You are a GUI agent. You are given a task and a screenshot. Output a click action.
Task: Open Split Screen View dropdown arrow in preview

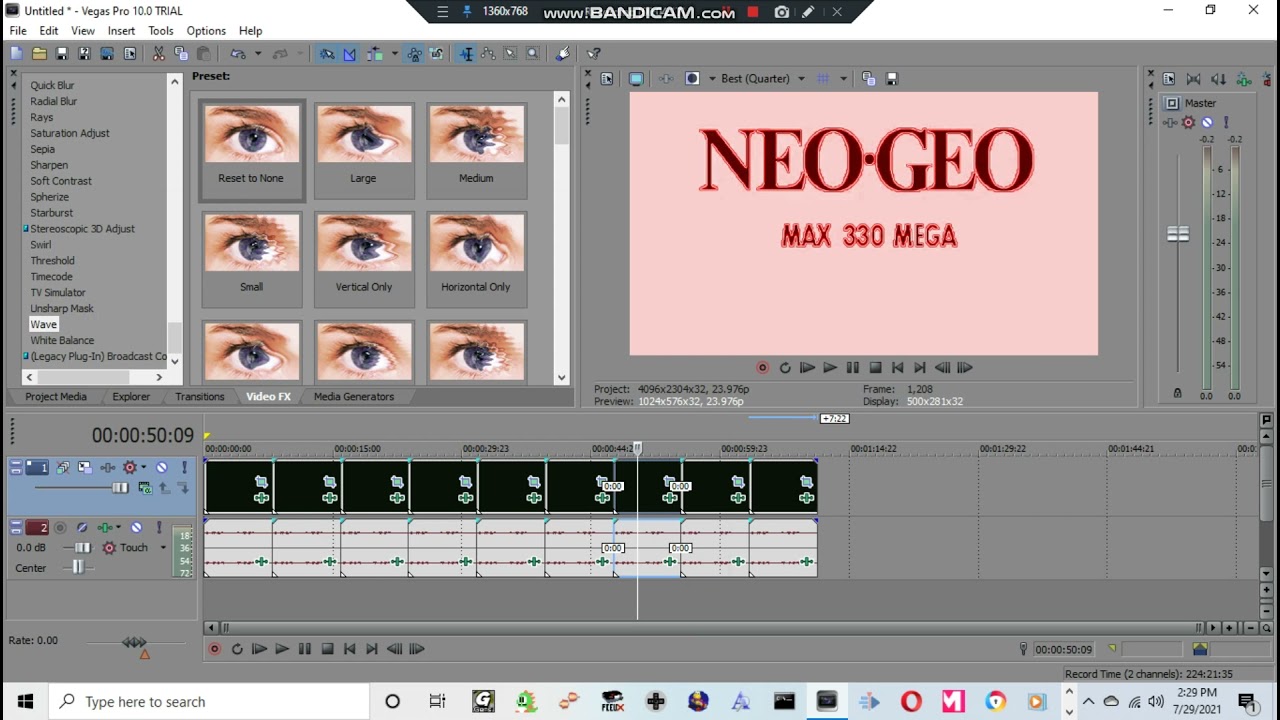tap(712, 79)
